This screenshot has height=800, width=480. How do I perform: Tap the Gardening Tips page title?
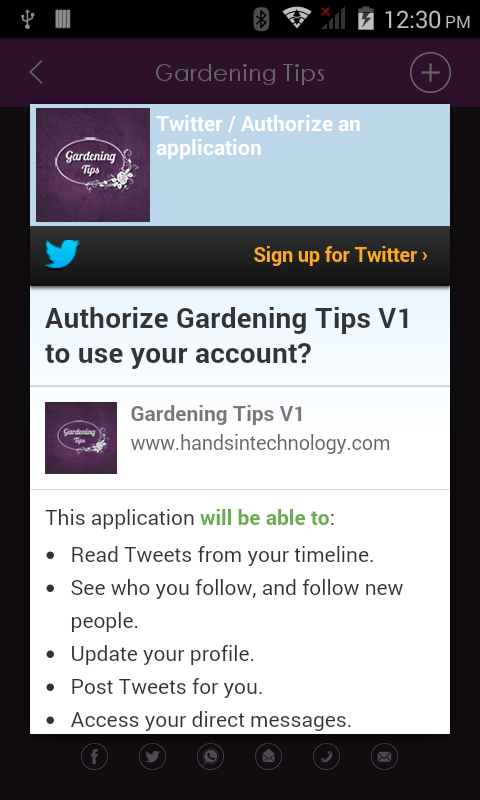coord(240,73)
